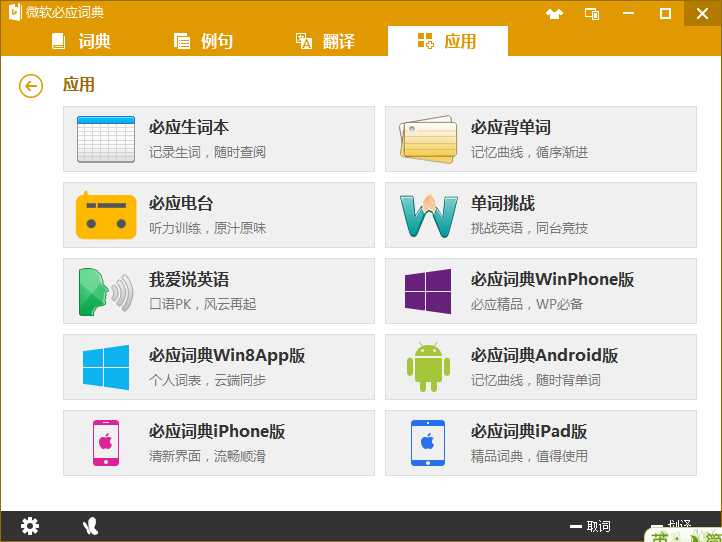Open the 必应背单词 flashcards icon
The image size is (722, 542).
(x=428, y=139)
